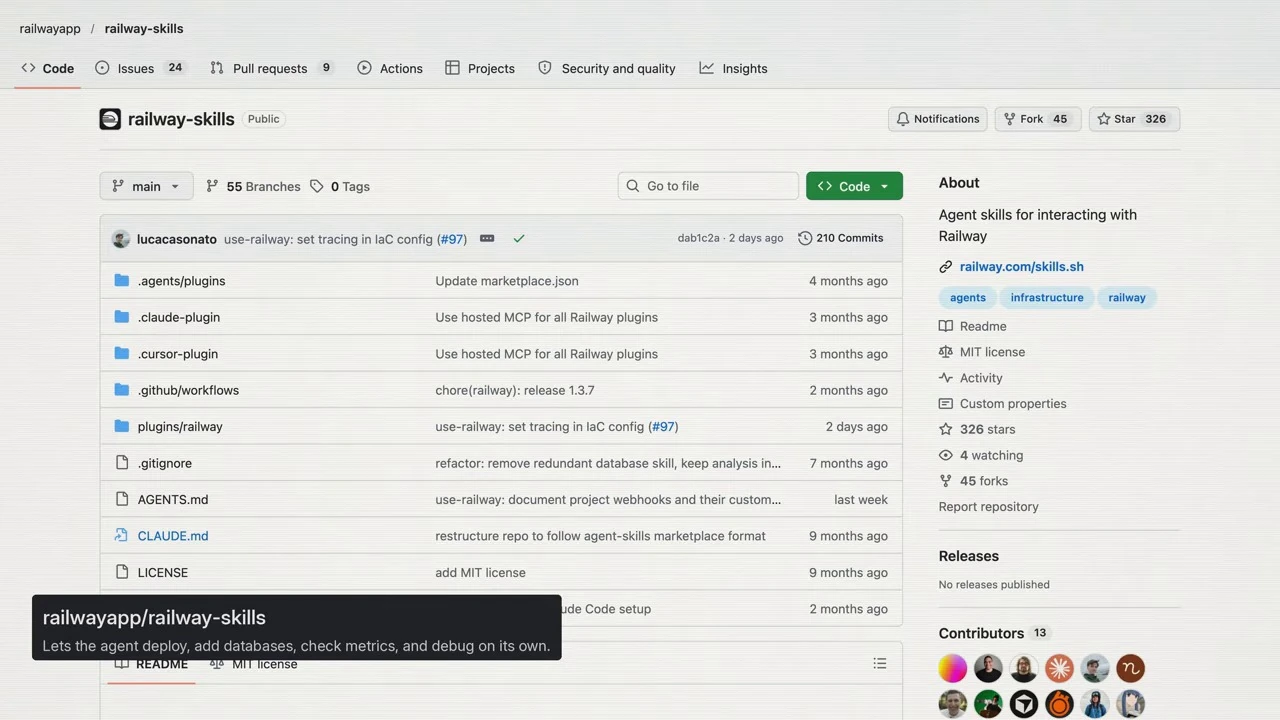
Task: Open the .gitignore file
Action: pyautogui.click(x=164, y=463)
